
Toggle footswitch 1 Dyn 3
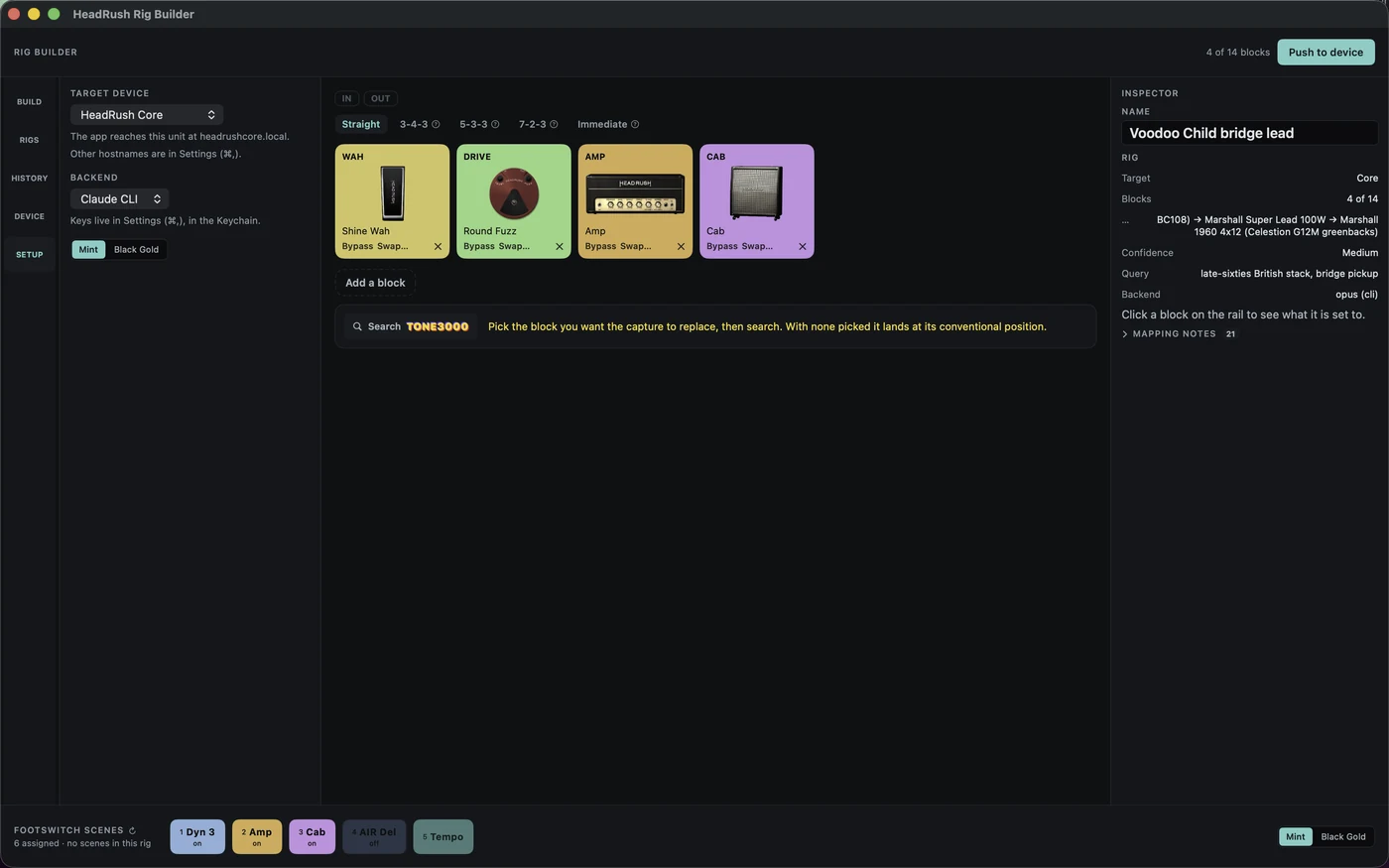click(197, 836)
